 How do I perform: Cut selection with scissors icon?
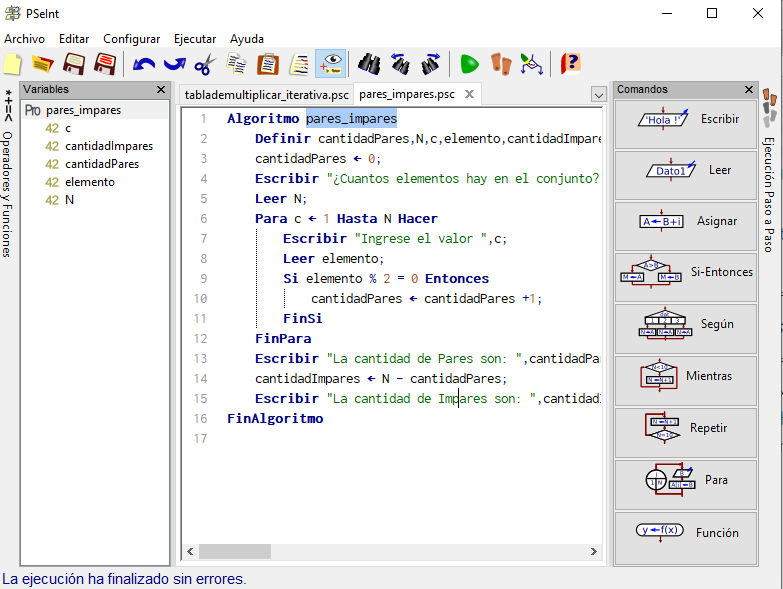coord(205,64)
